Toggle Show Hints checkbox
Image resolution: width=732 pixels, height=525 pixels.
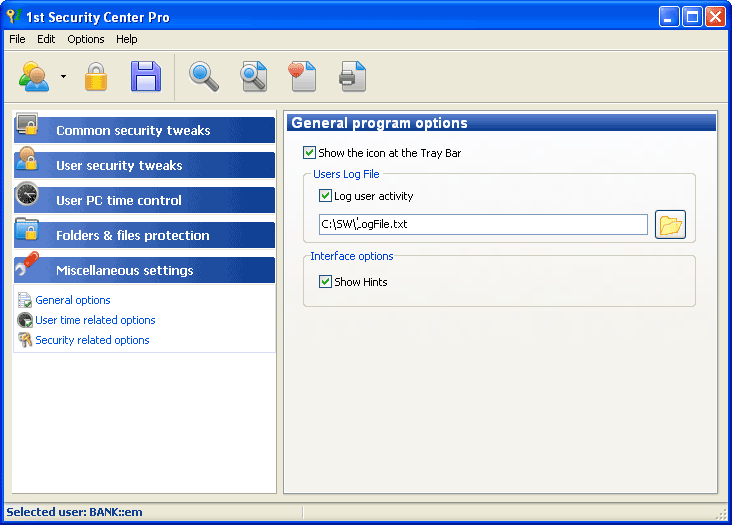[x=325, y=281]
